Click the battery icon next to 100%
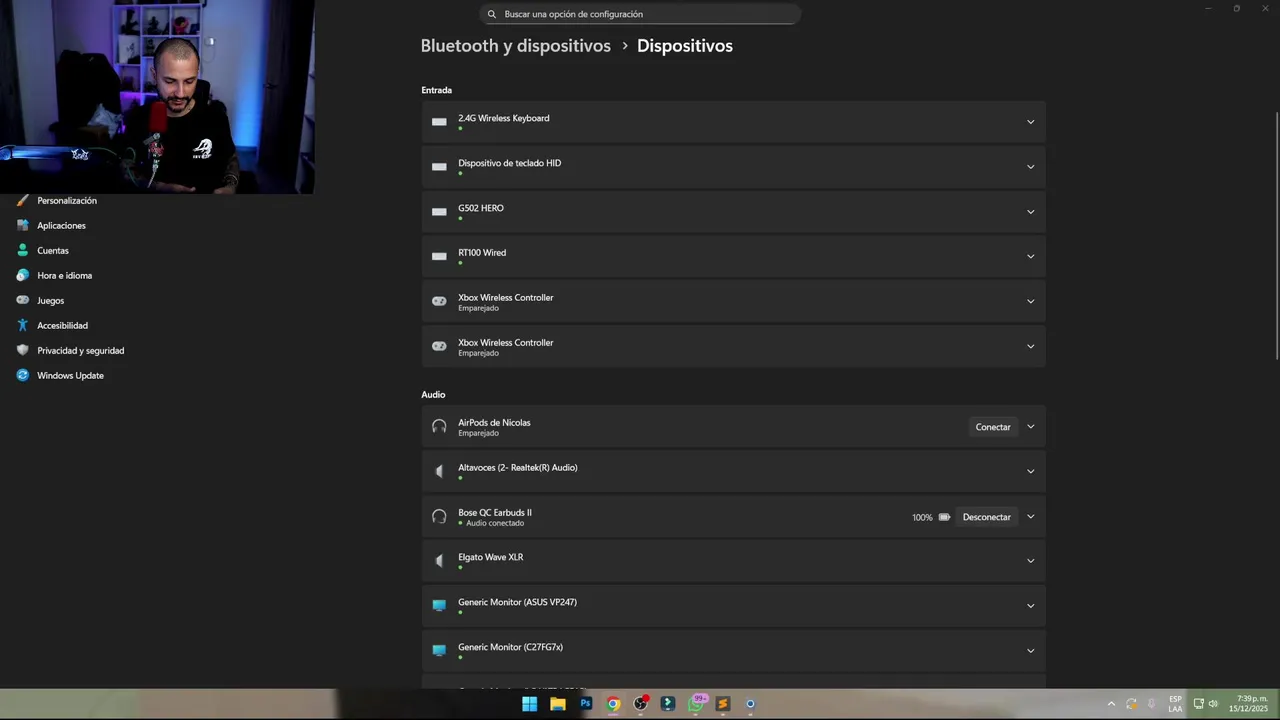Screen dimensions: 1280x720 pyautogui.click(x=944, y=517)
